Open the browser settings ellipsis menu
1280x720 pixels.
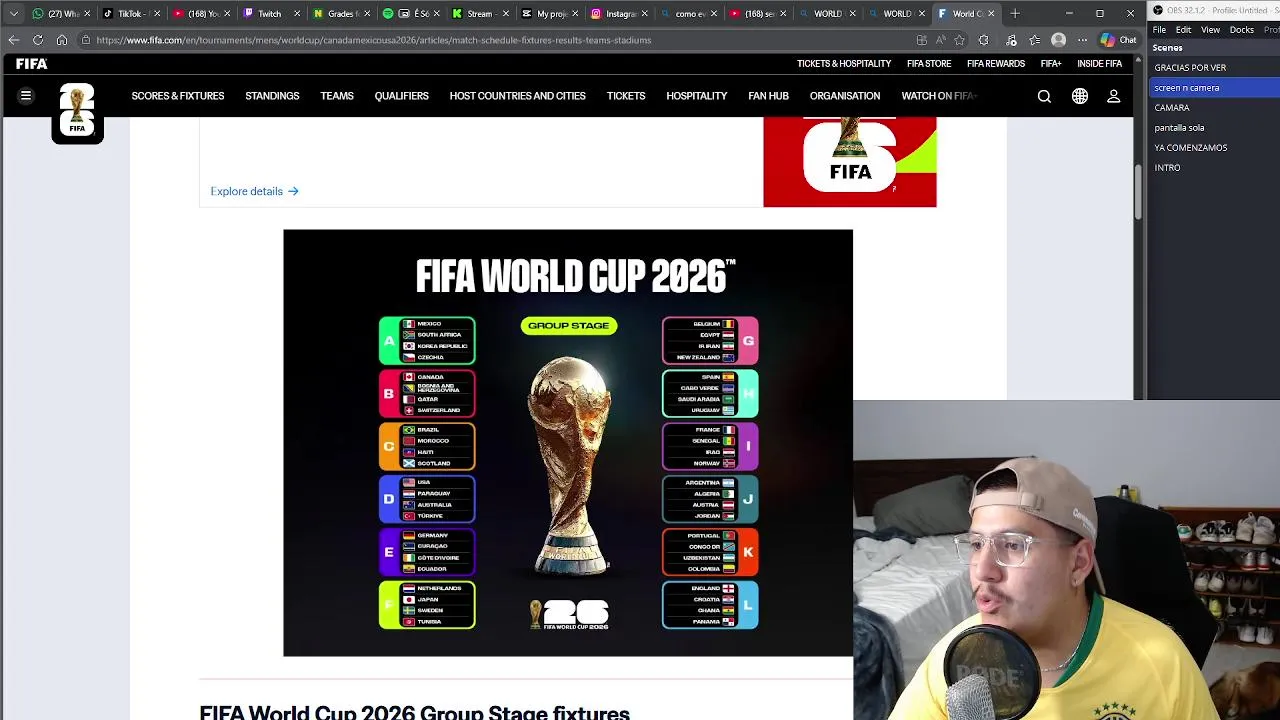pos(1082,40)
